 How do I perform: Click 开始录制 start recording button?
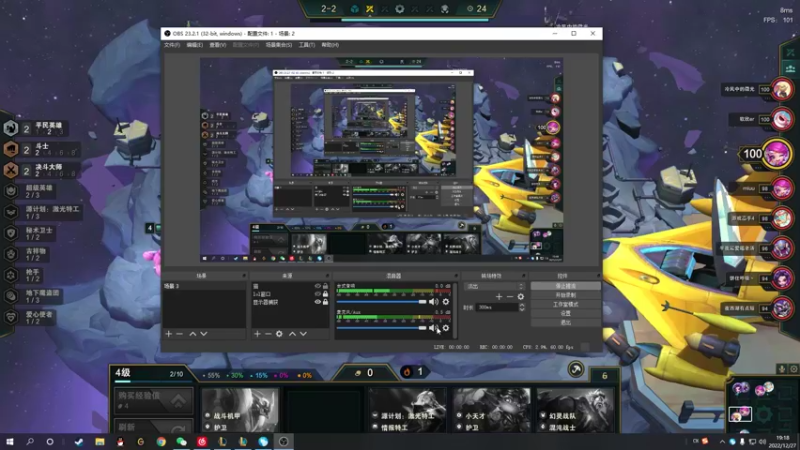[x=565, y=295]
